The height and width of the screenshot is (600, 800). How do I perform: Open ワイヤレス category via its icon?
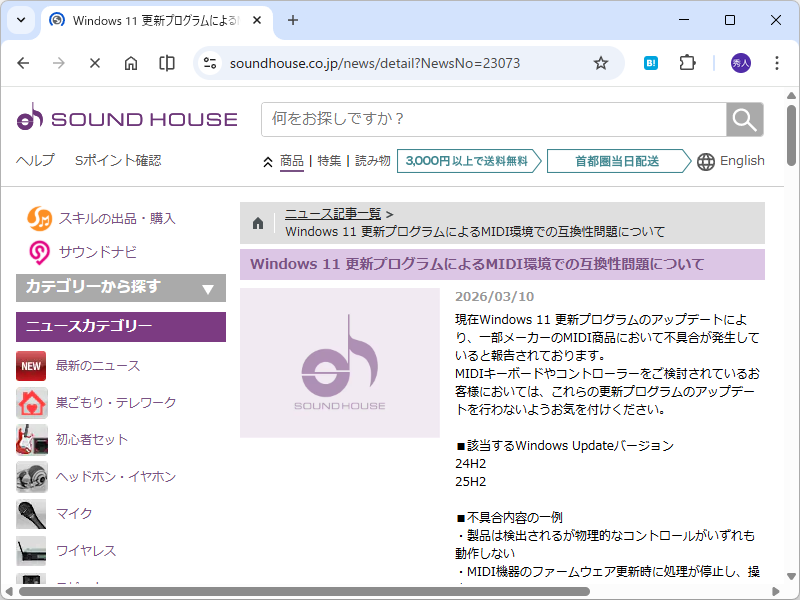(x=31, y=550)
